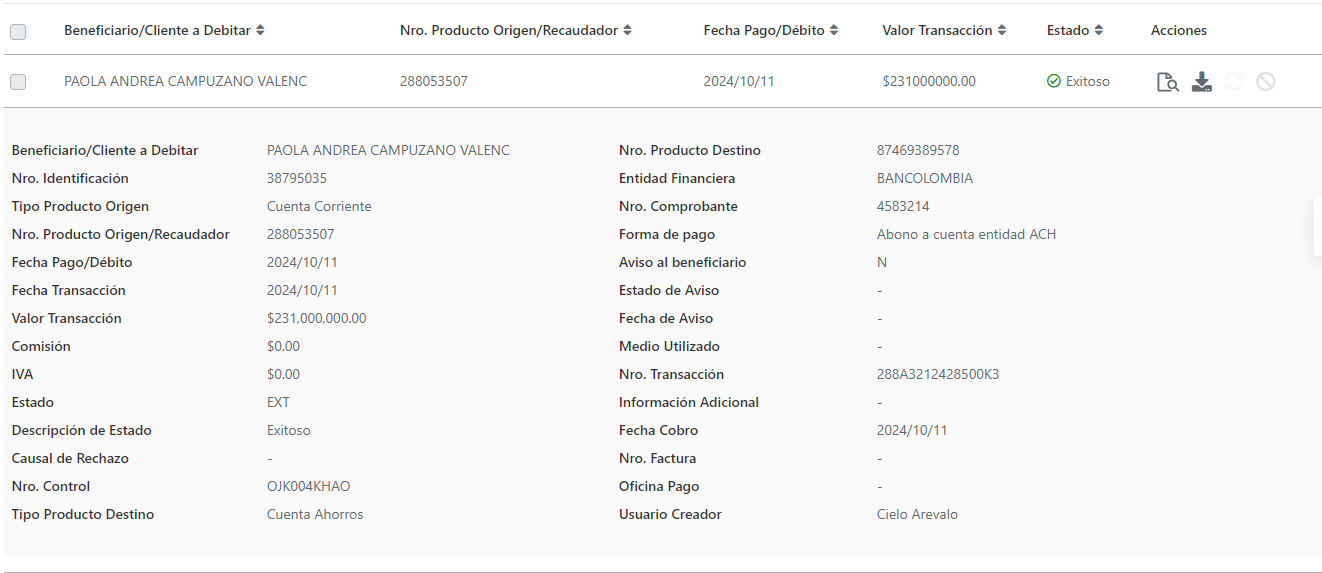Image resolution: width=1322 pixels, height=573 pixels.
Task: Tick the select-all header checkbox
Action: pos(18,32)
